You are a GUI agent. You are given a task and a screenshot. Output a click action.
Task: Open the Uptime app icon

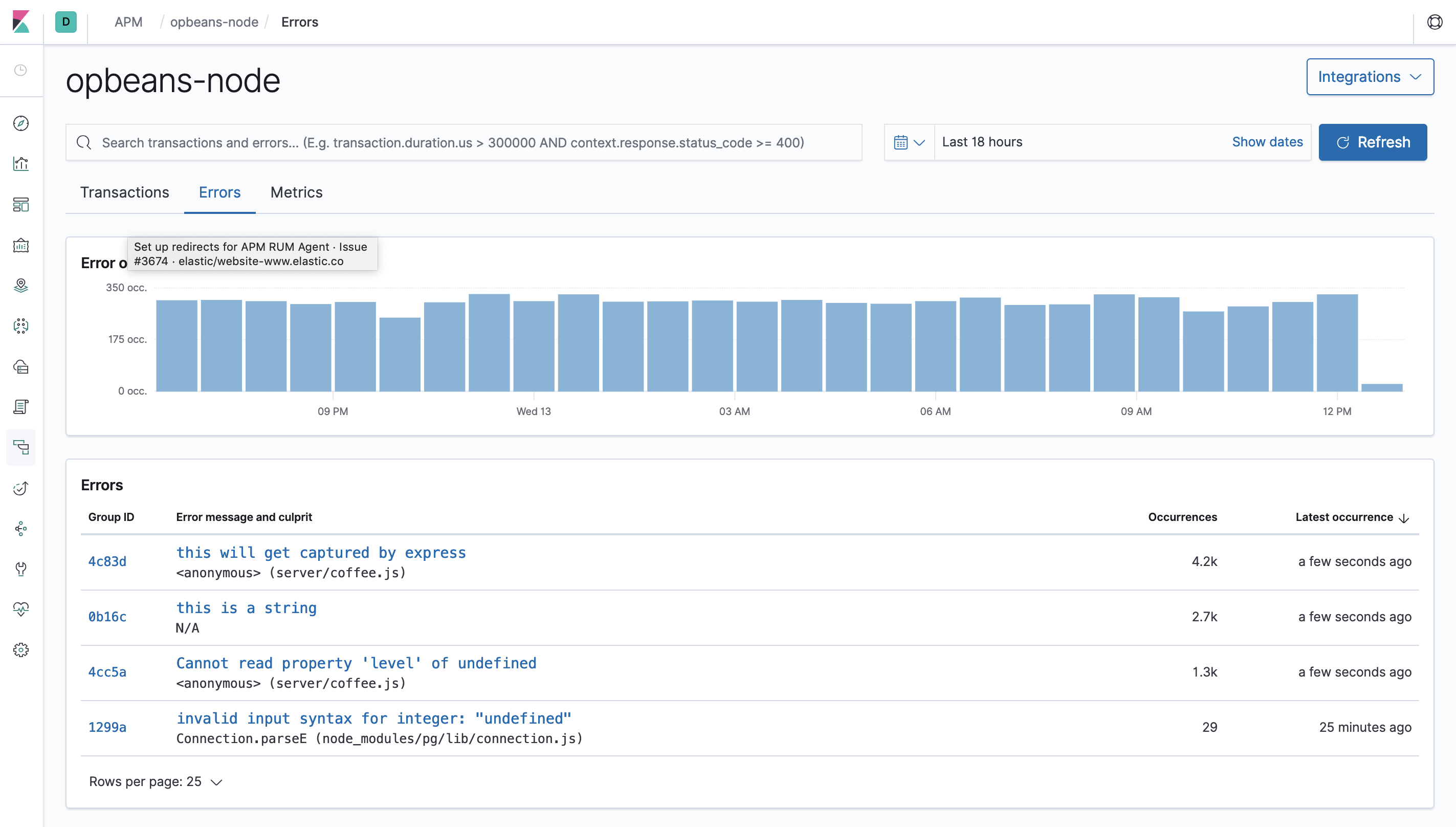(21, 488)
